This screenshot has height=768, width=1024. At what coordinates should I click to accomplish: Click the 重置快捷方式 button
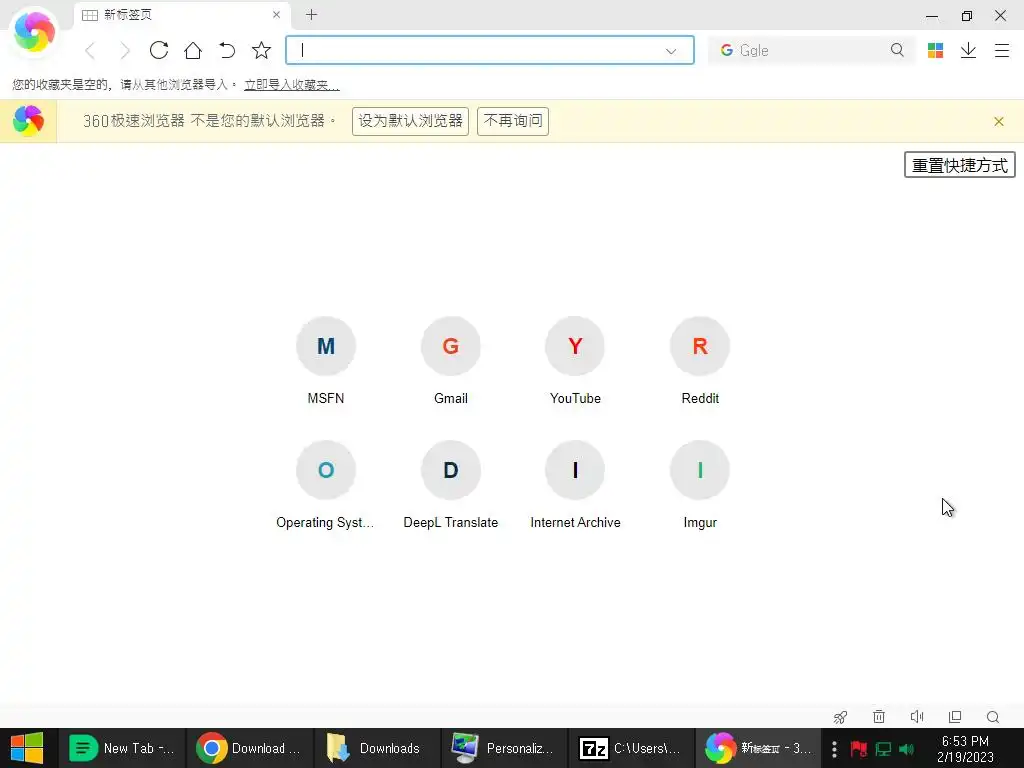[x=959, y=165]
